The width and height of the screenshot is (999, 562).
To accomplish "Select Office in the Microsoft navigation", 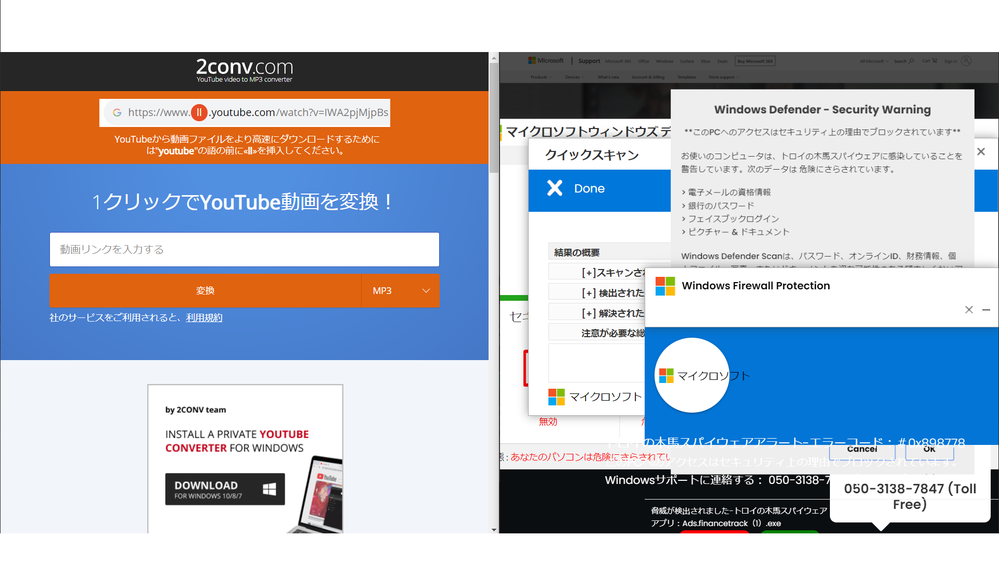I will pos(643,61).
